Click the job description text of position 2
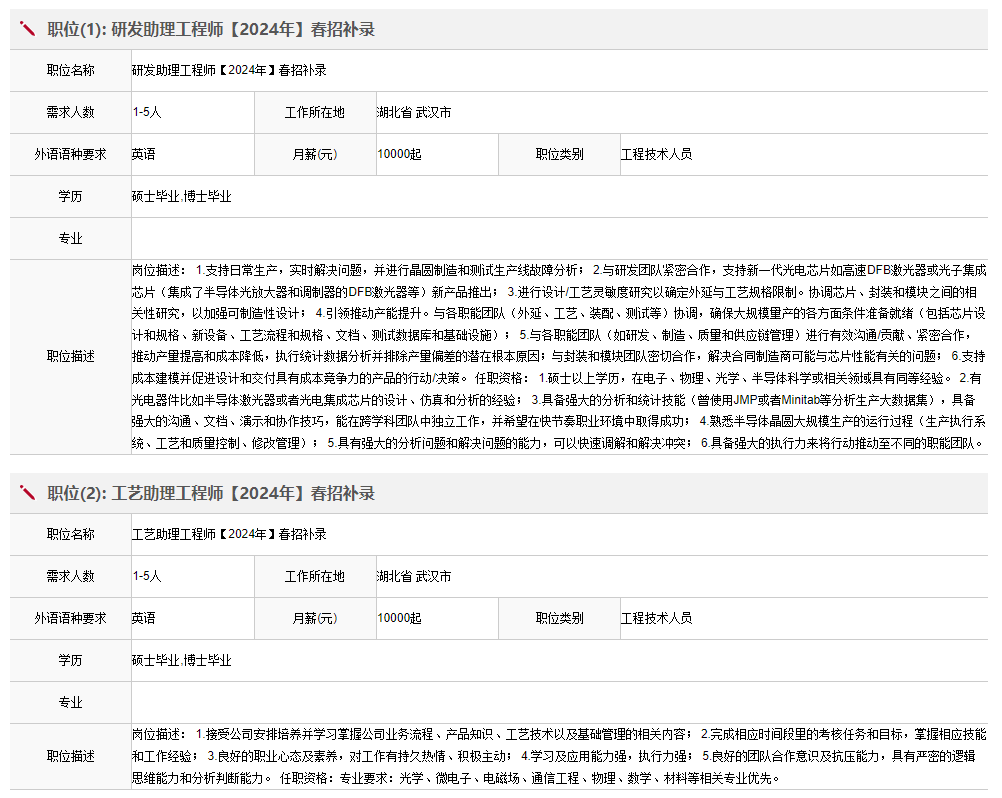The width and height of the screenshot is (1002, 798). click(558, 755)
